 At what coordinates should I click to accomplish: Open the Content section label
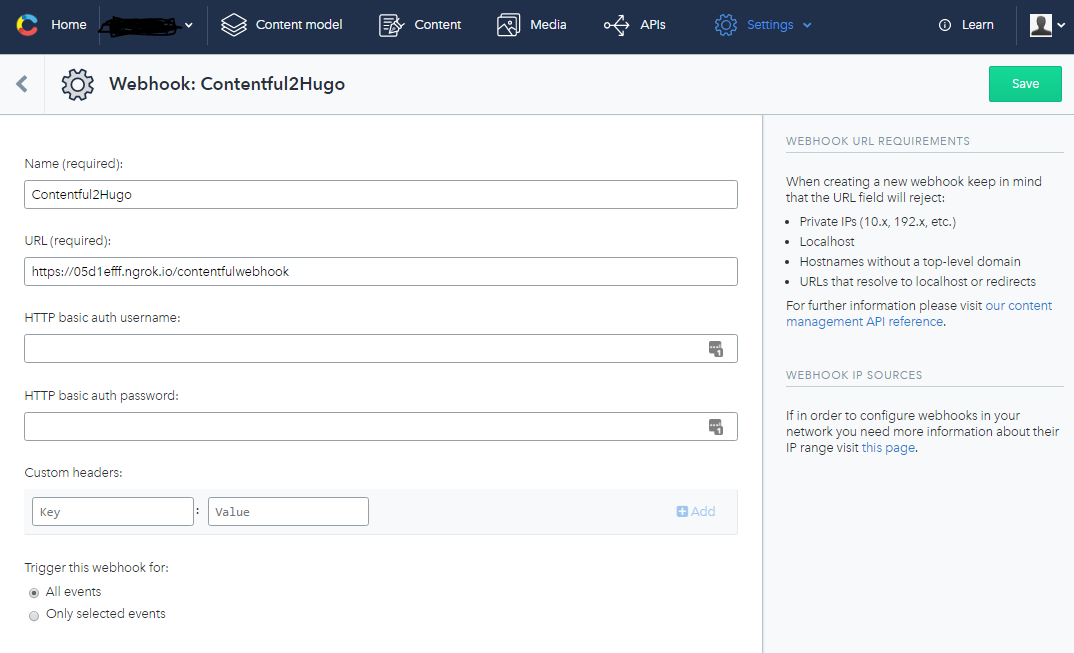click(437, 25)
